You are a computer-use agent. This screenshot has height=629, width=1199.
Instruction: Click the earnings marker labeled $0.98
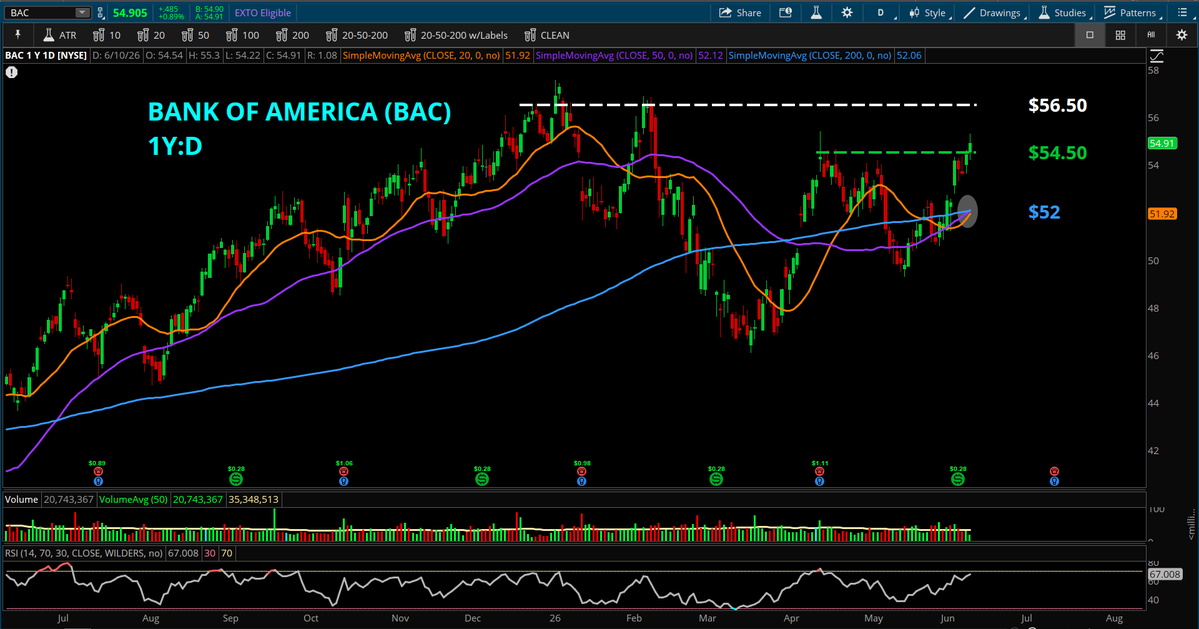(581, 472)
